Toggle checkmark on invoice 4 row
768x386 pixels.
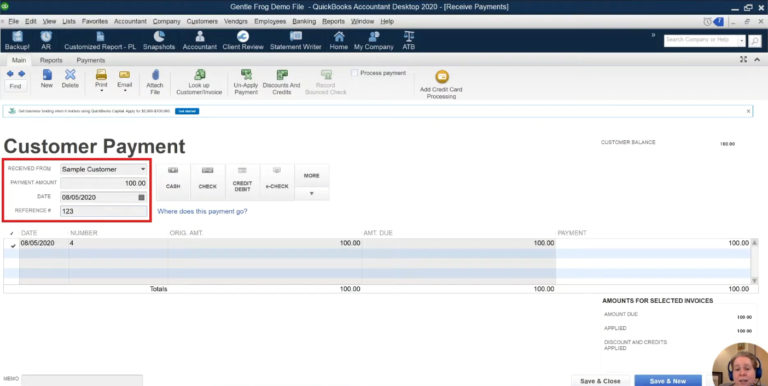(13, 244)
